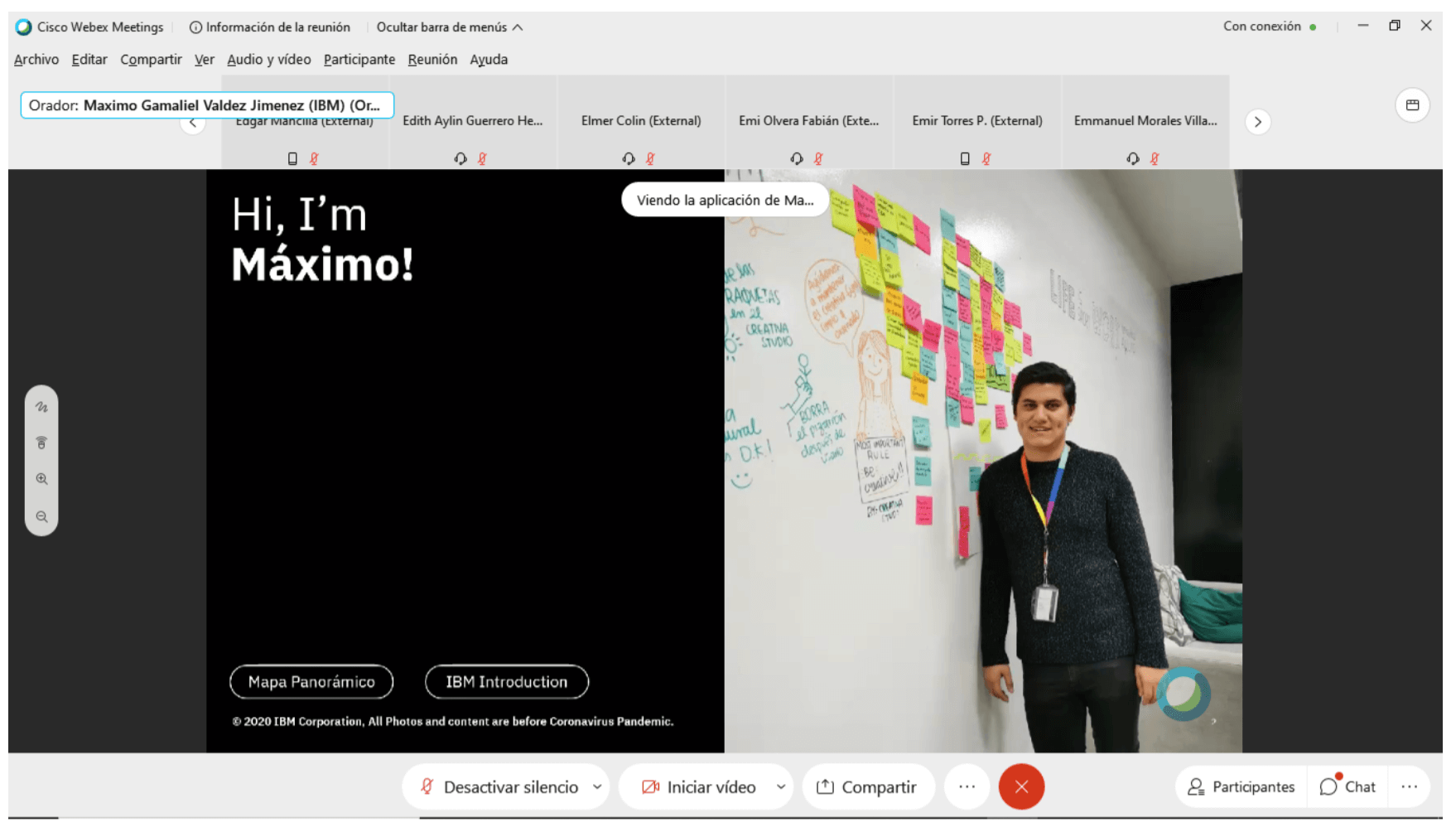This screenshot has height=832, width=1456.
Task: Click phone device icon under Edgar Mancilla
Action: click(292, 158)
